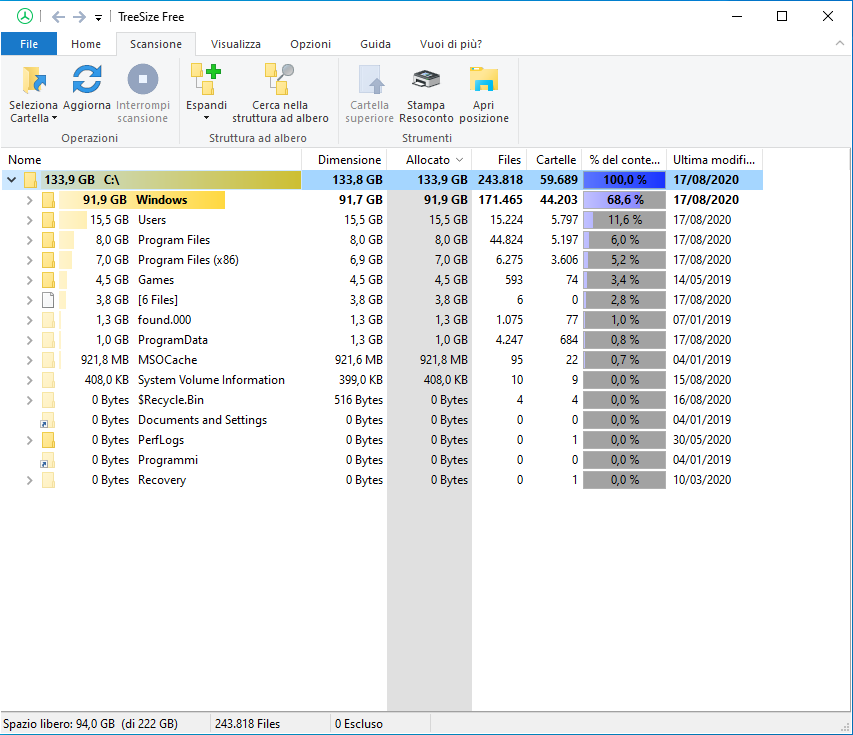Screen dimensions: 853x735
Task: Open the Seleziona Cartella dropdown arrow
Action: tap(54, 118)
